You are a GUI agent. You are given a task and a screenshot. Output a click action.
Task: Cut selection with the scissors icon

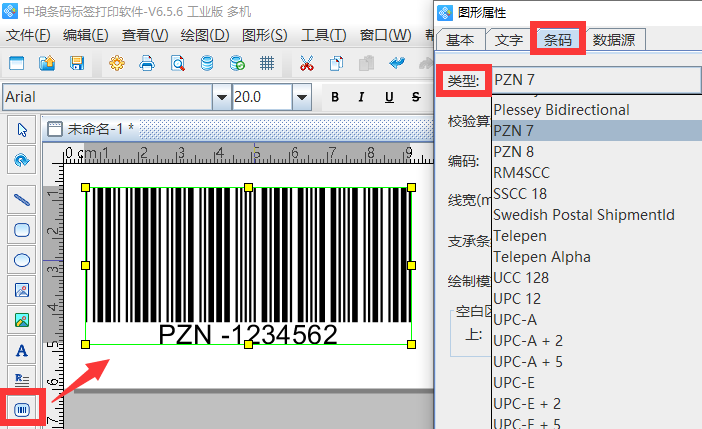pos(307,64)
